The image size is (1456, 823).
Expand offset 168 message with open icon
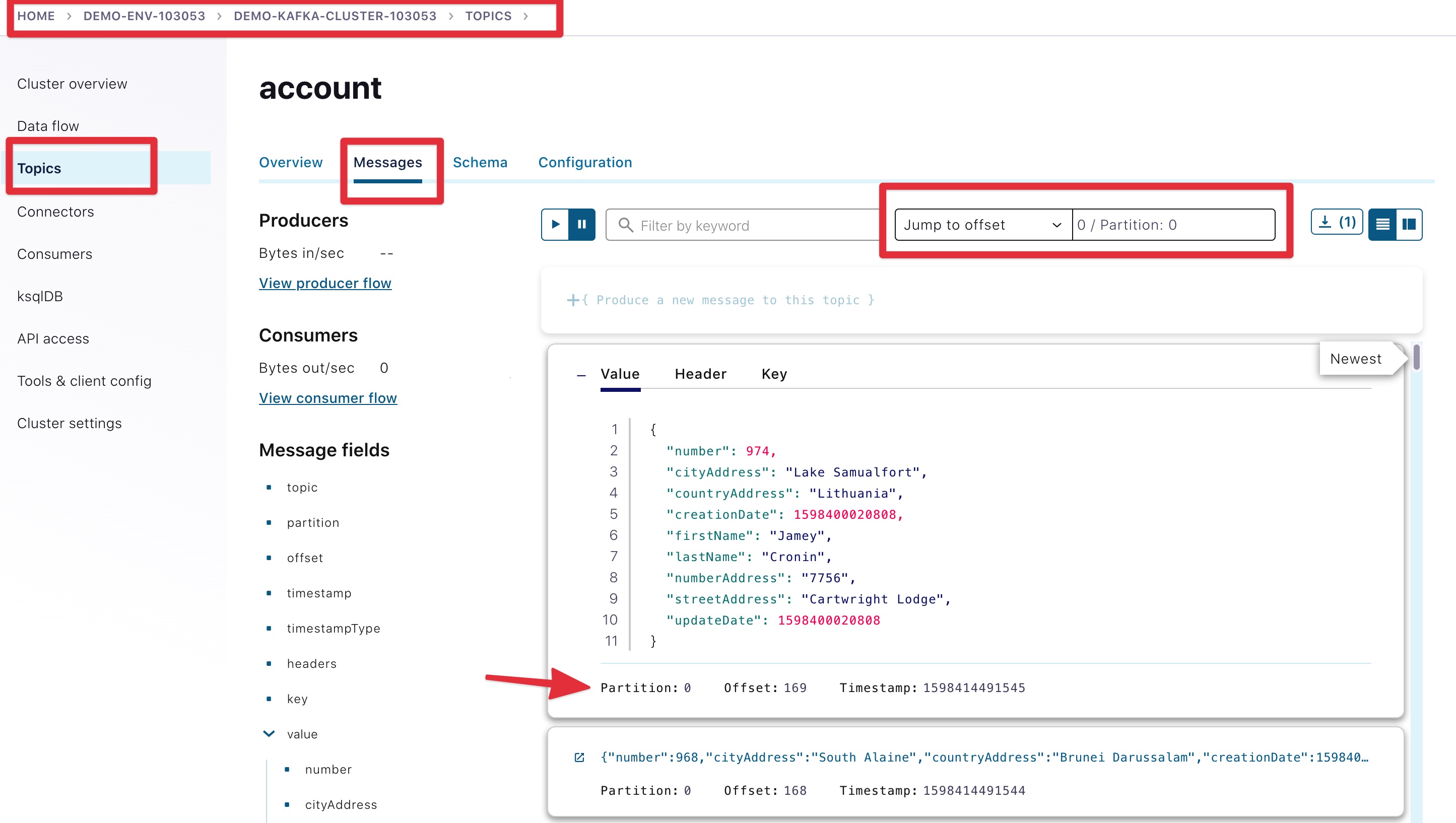579,758
